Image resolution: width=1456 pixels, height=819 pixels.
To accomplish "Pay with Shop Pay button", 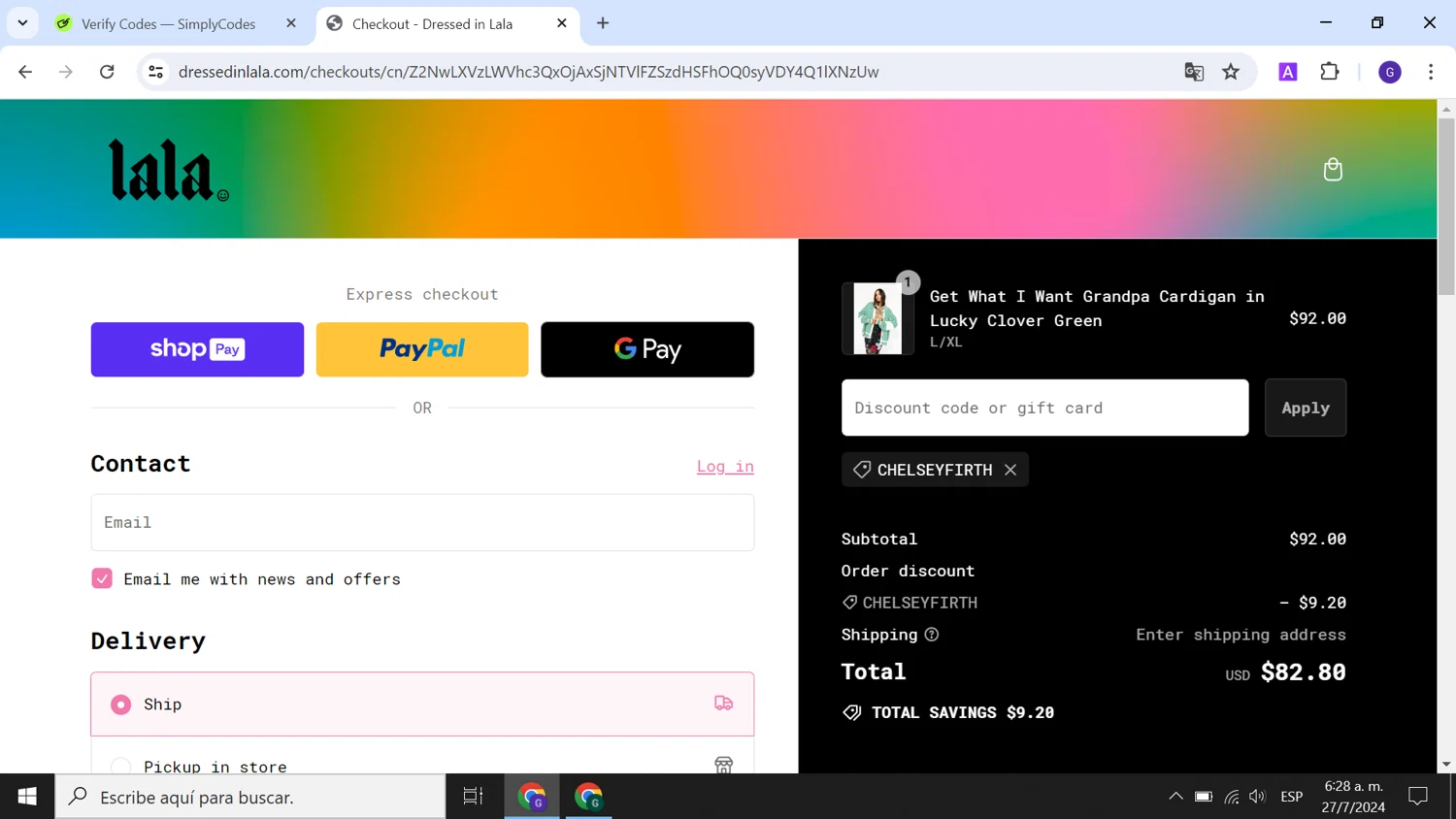I will 197,349.
